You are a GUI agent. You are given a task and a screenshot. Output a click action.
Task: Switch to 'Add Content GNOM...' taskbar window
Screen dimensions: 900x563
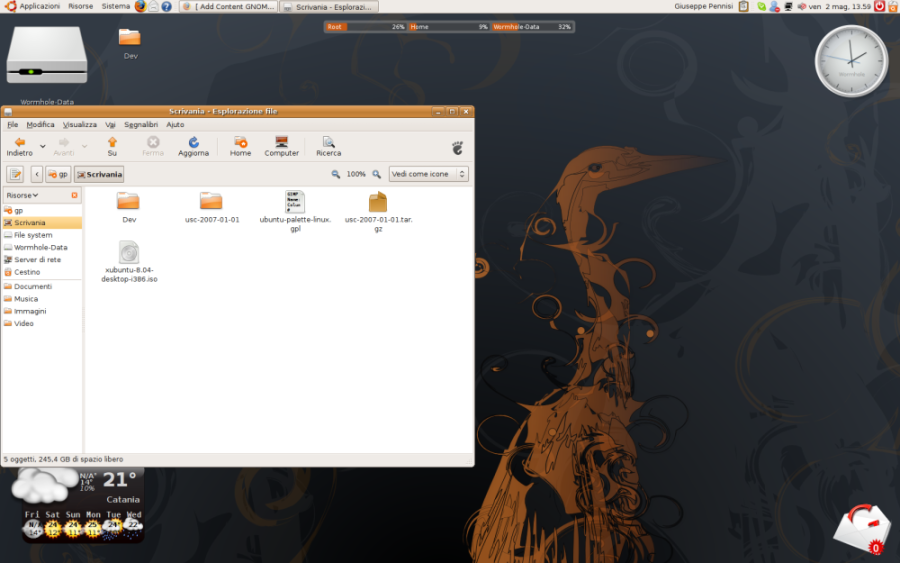(228, 7)
